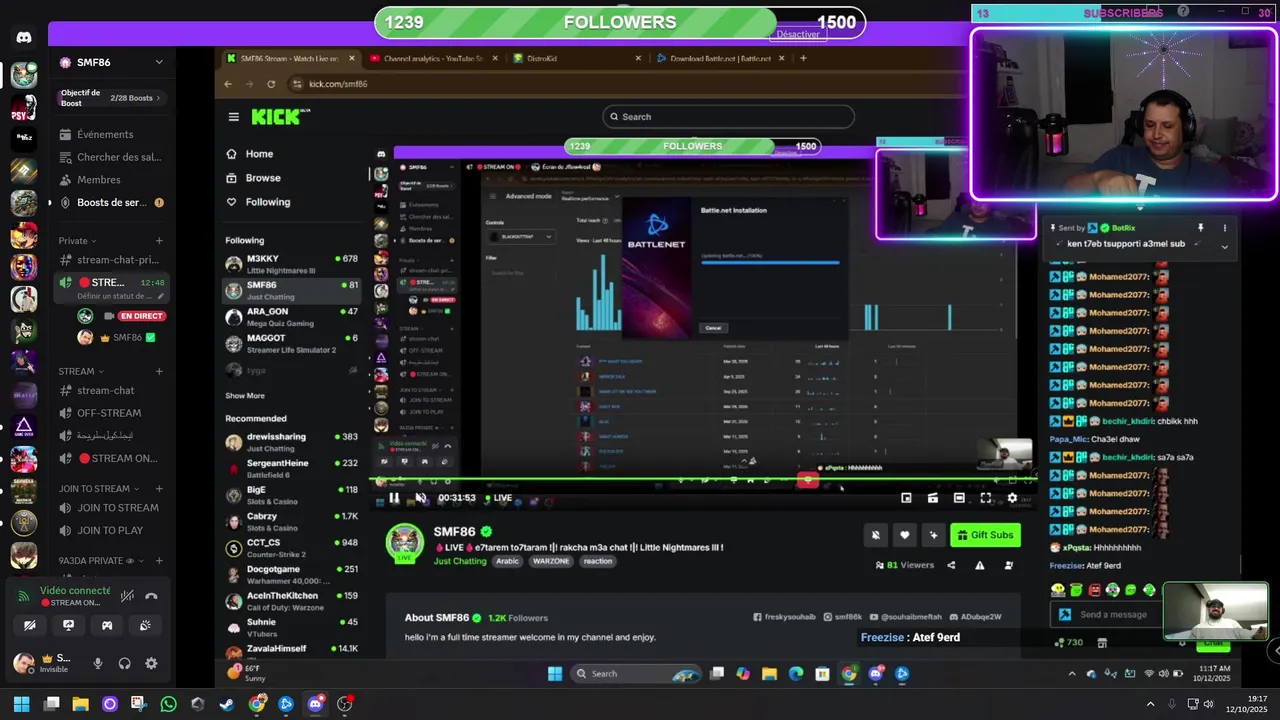The width and height of the screenshot is (1280, 720).
Task: Select the stream-chat Discord channel
Action: coord(105,391)
